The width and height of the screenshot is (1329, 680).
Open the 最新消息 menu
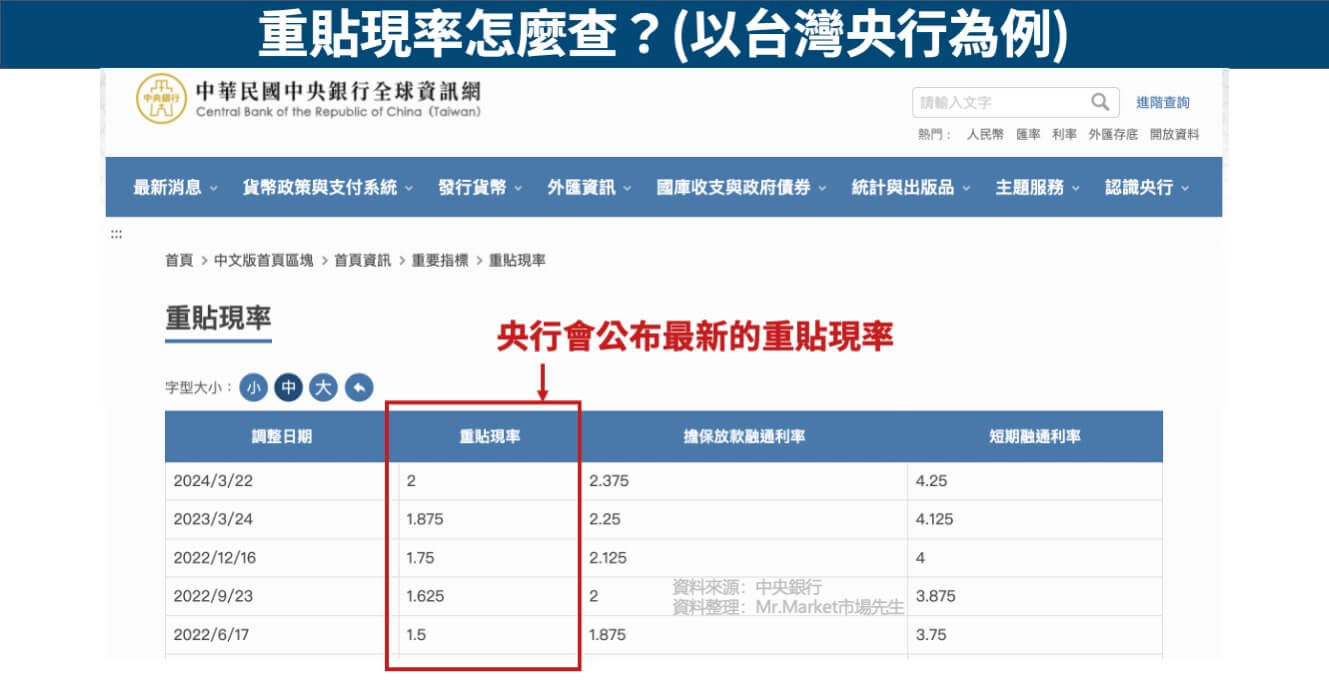(x=175, y=187)
